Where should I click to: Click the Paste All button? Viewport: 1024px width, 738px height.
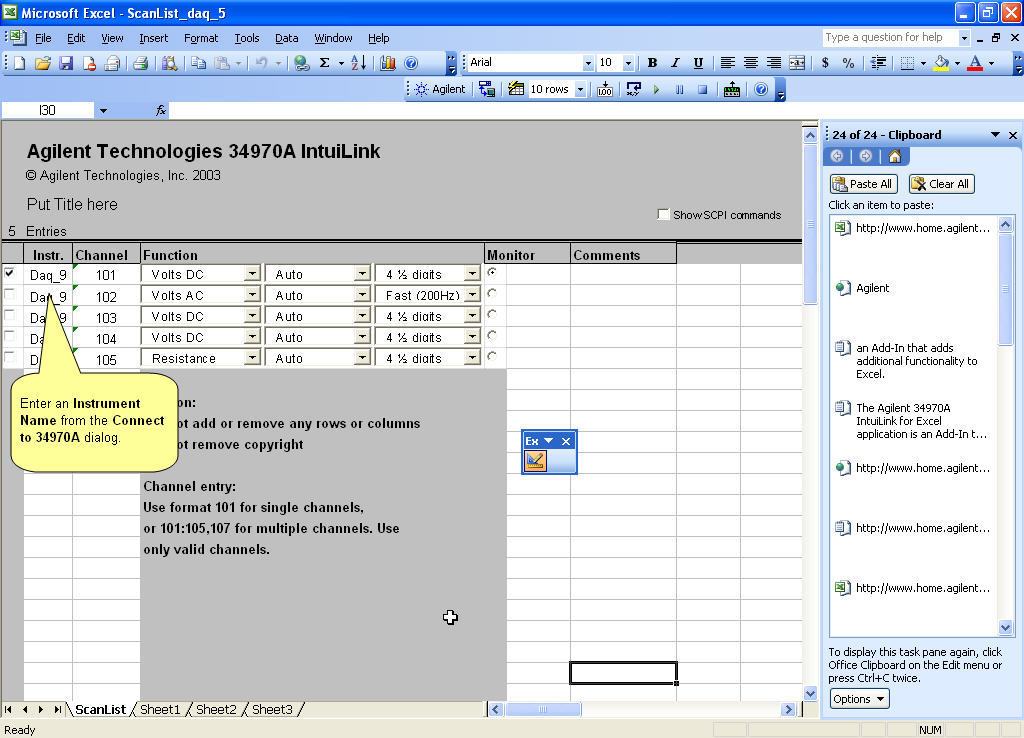[863, 184]
